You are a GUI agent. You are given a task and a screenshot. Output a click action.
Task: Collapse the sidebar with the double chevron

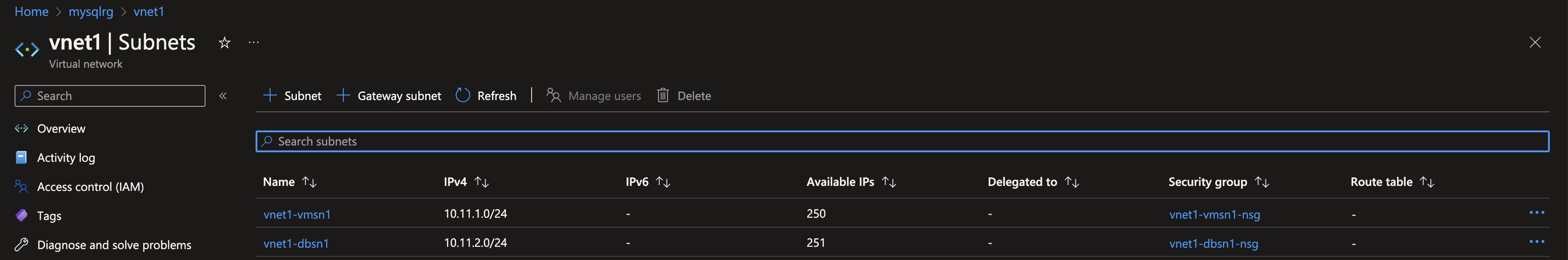click(223, 95)
